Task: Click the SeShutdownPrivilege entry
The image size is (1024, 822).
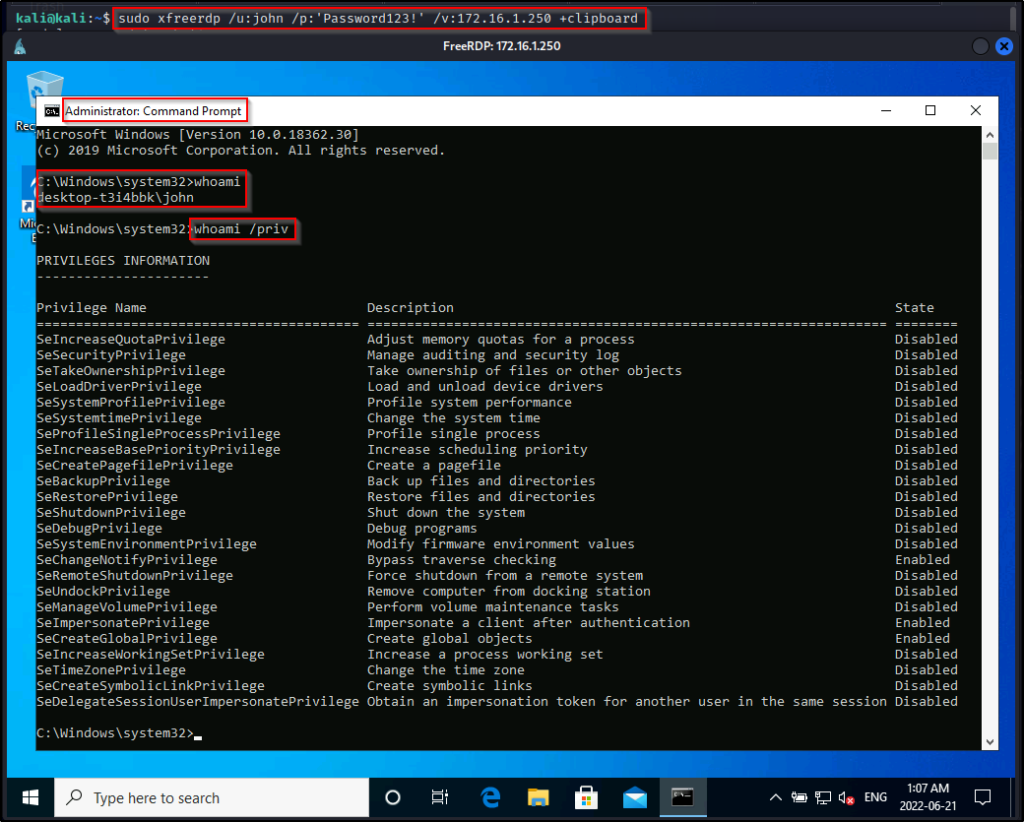Action: (111, 513)
